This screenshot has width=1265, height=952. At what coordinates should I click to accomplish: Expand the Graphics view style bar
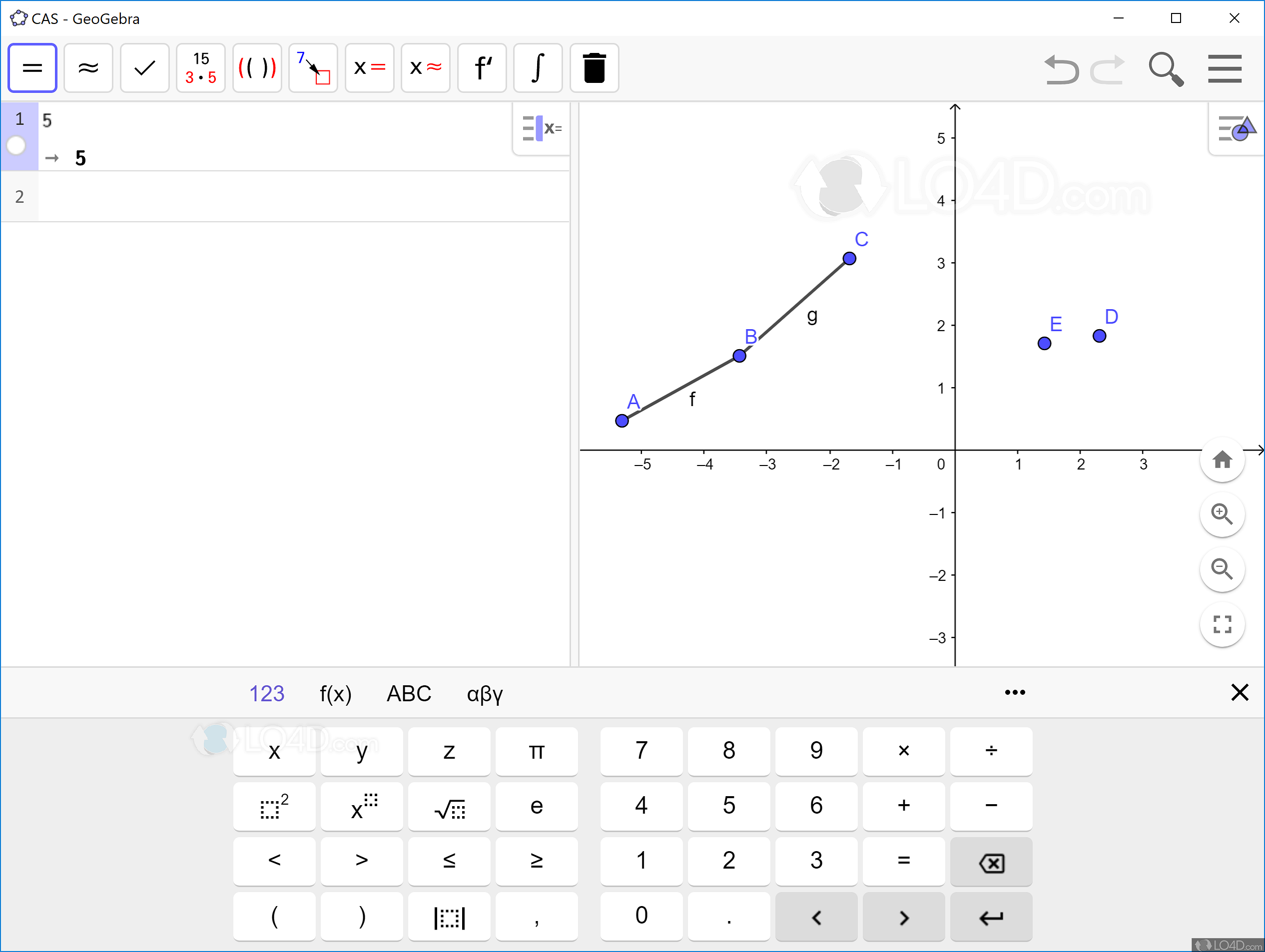(x=1237, y=128)
